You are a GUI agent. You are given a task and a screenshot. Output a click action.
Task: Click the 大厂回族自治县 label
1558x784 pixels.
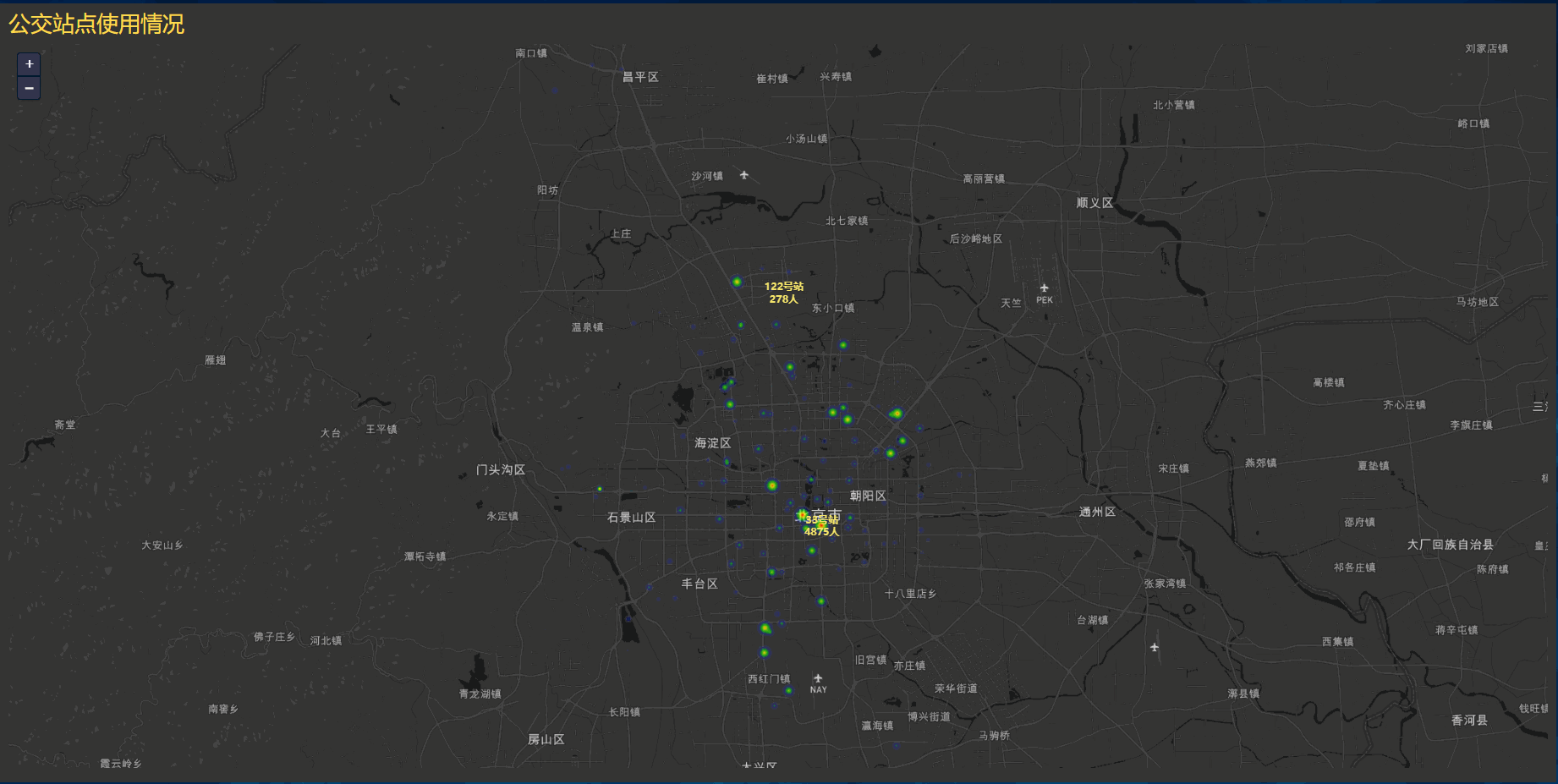click(1450, 545)
